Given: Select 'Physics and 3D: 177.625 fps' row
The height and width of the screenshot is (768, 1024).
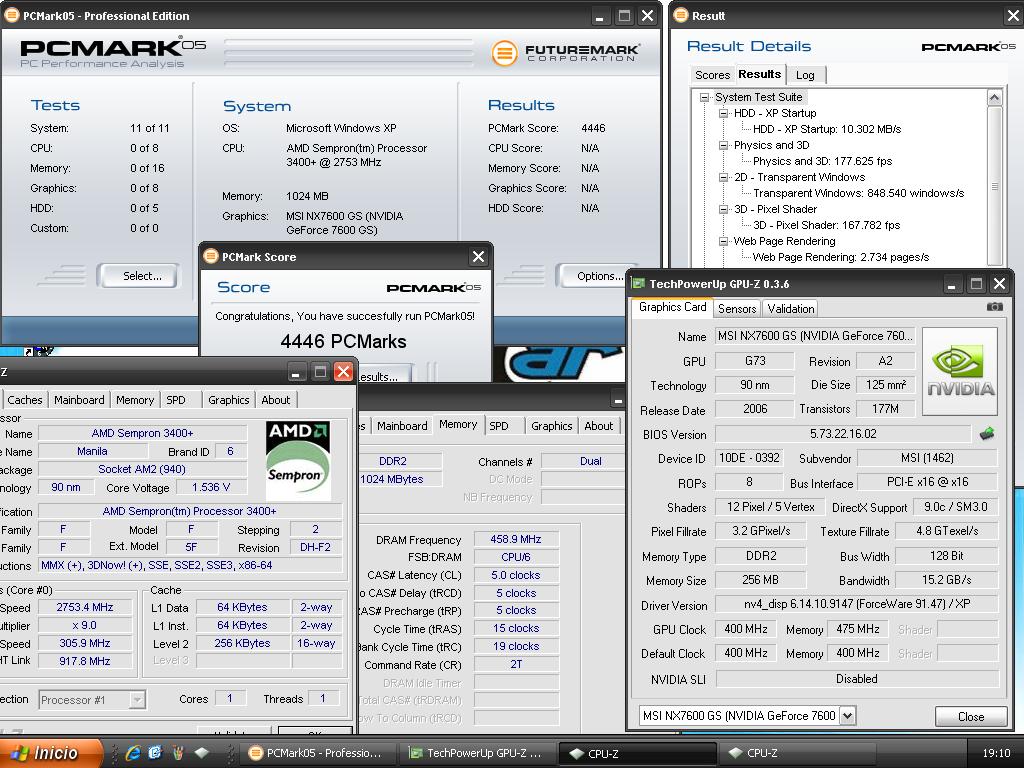Looking at the screenshot, I should pyautogui.click(x=822, y=161).
